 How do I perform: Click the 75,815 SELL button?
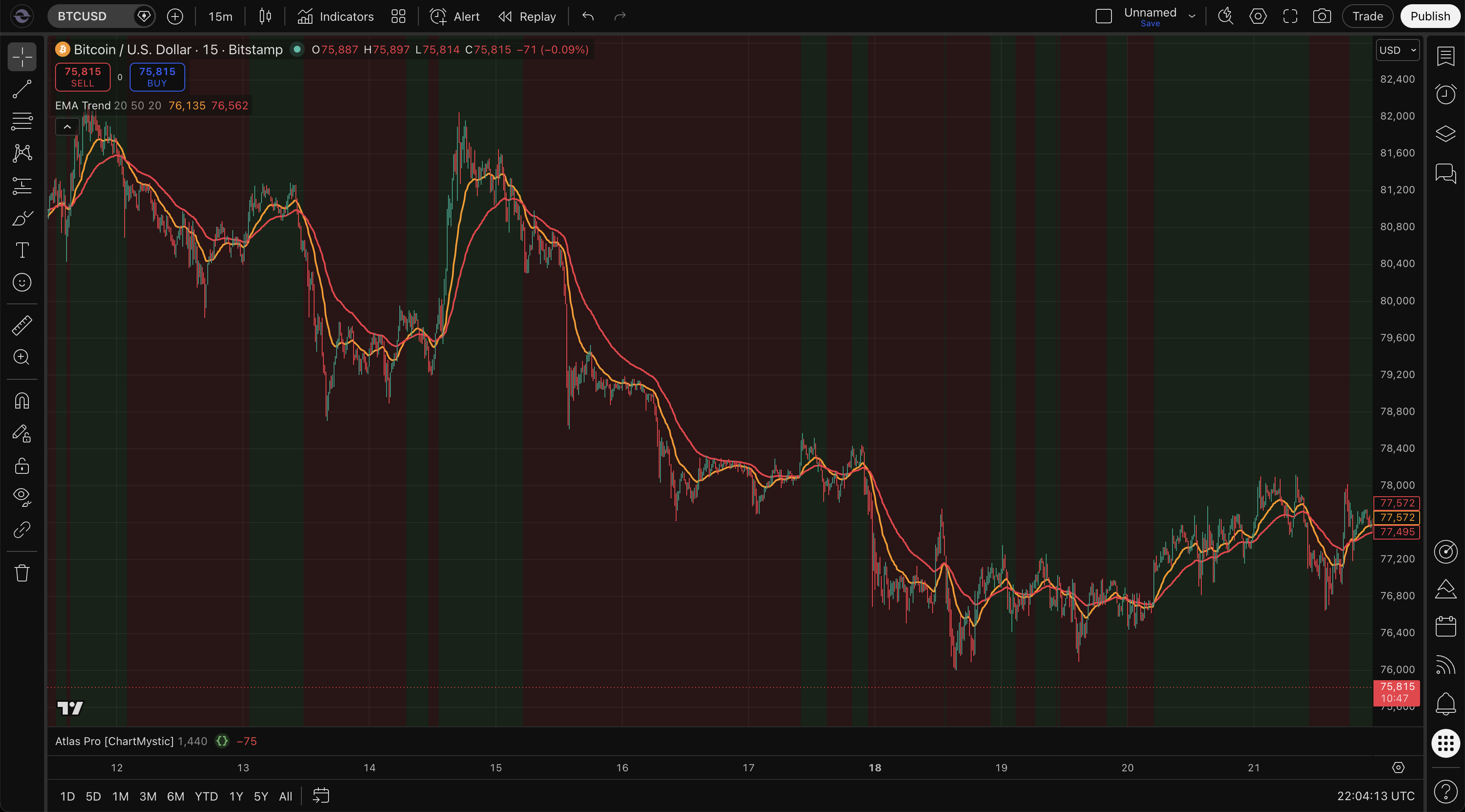point(83,77)
